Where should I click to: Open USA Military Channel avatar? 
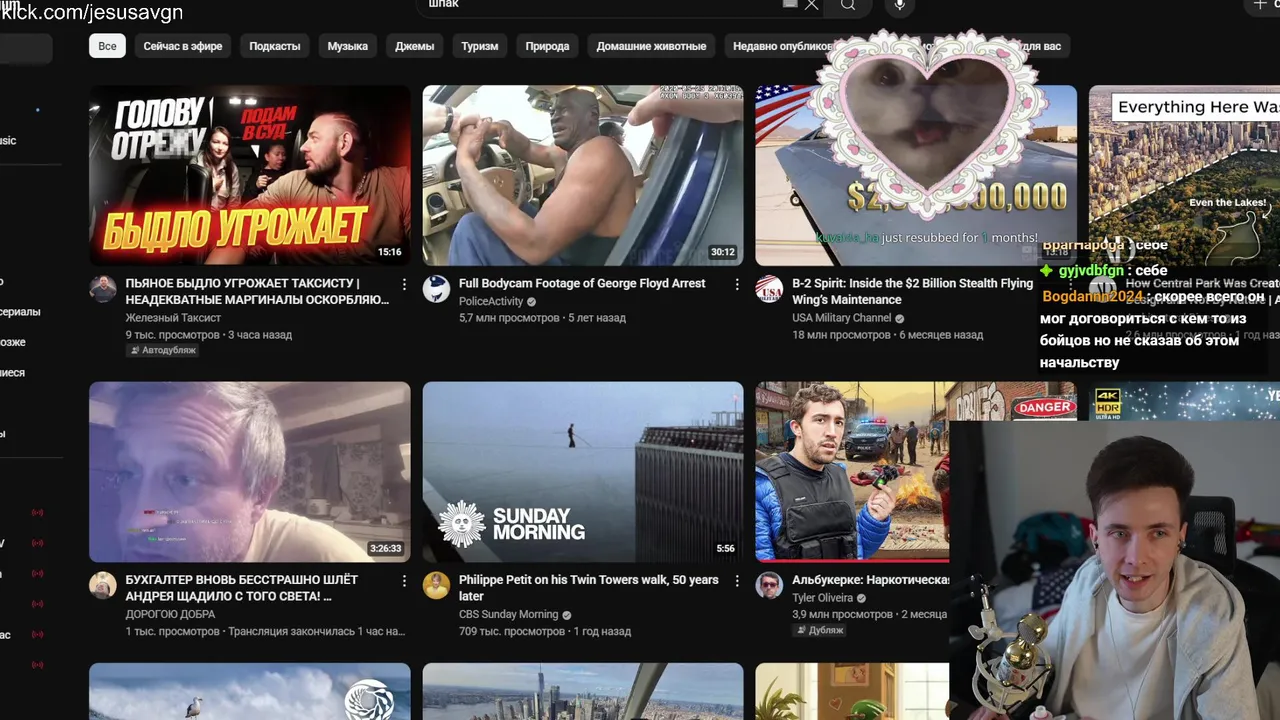tap(769, 289)
